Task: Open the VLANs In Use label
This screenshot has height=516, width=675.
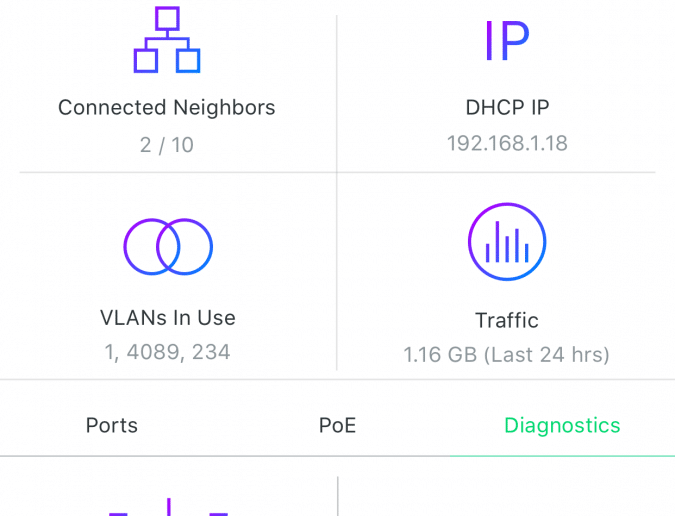Action: click(168, 318)
